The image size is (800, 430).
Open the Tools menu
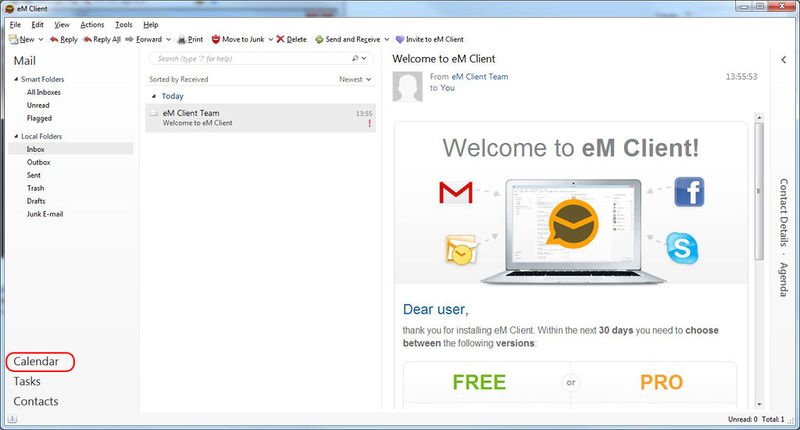[x=123, y=24]
